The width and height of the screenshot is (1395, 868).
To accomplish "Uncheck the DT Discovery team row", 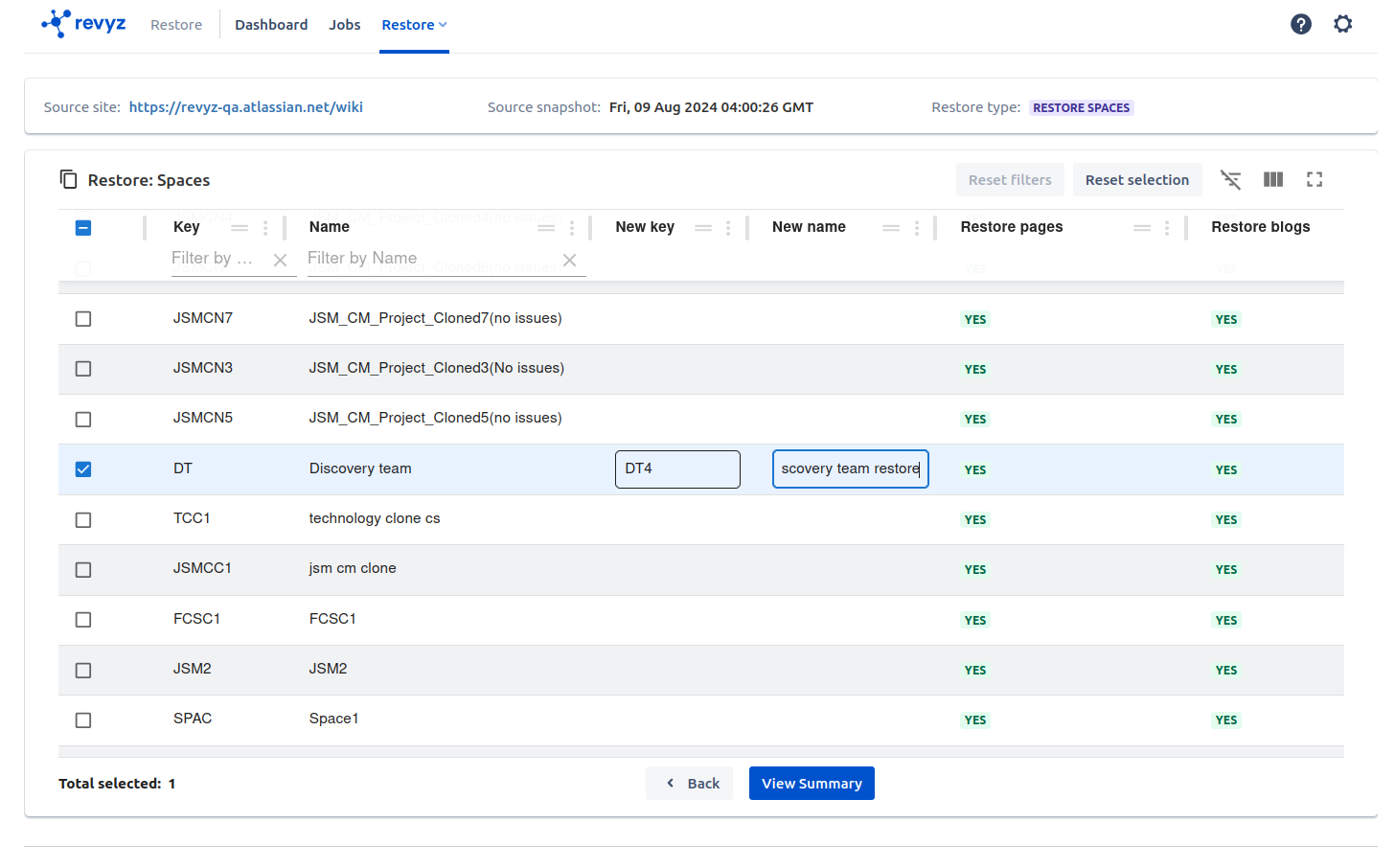I will click(x=83, y=469).
